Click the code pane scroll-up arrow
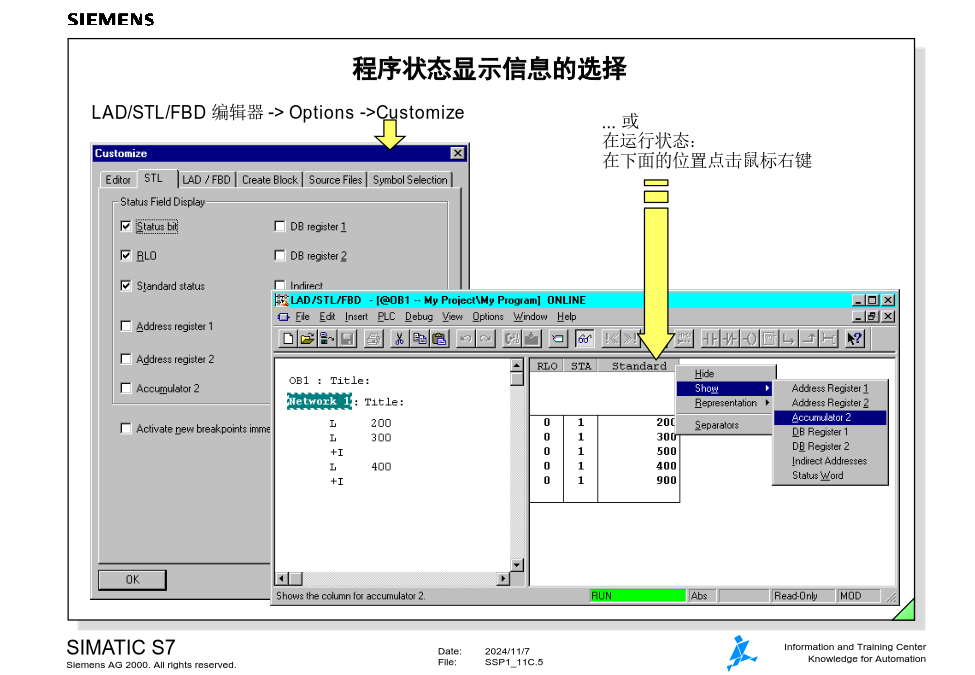975x675 pixels. click(x=517, y=365)
